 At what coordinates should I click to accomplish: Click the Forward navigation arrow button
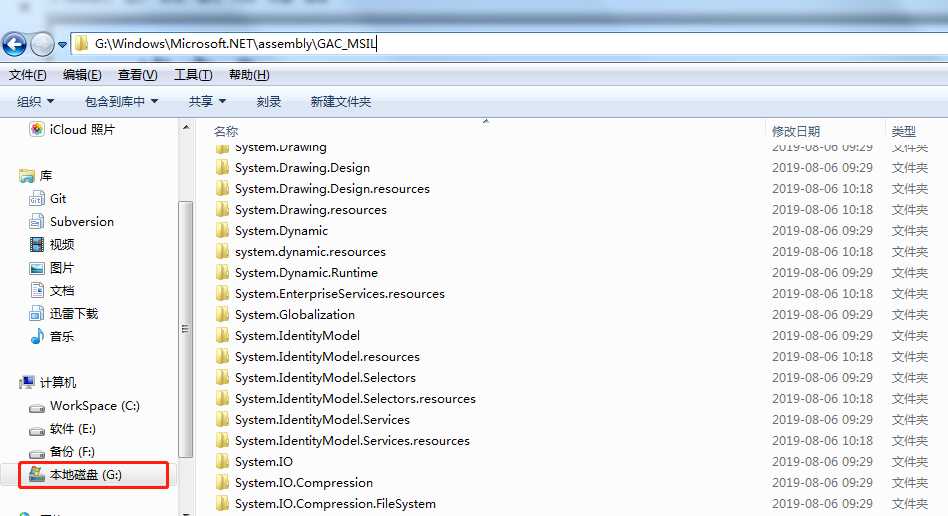coord(42,44)
